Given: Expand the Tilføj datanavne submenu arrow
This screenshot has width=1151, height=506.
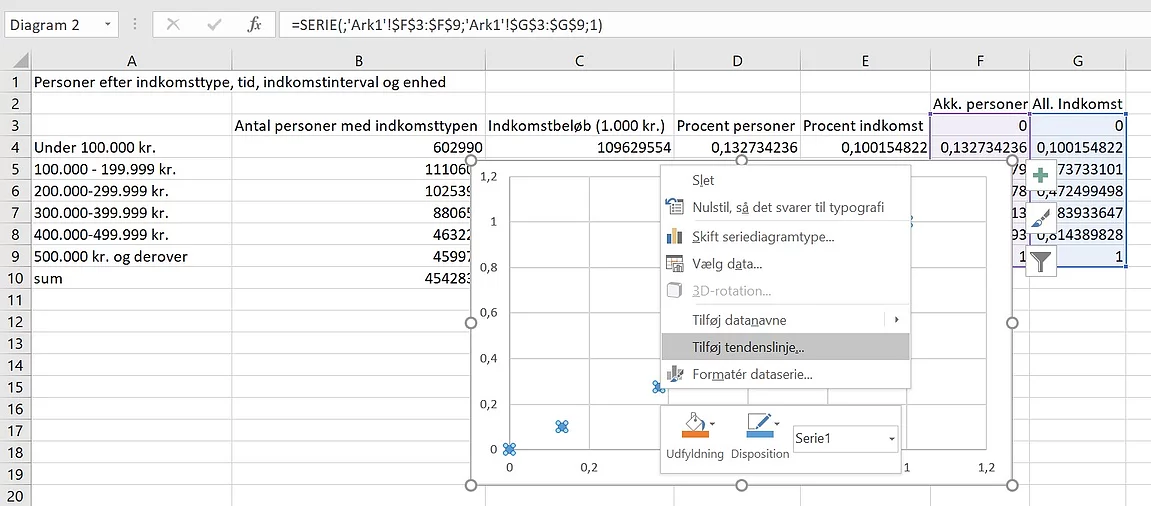Looking at the screenshot, I should tap(896, 319).
